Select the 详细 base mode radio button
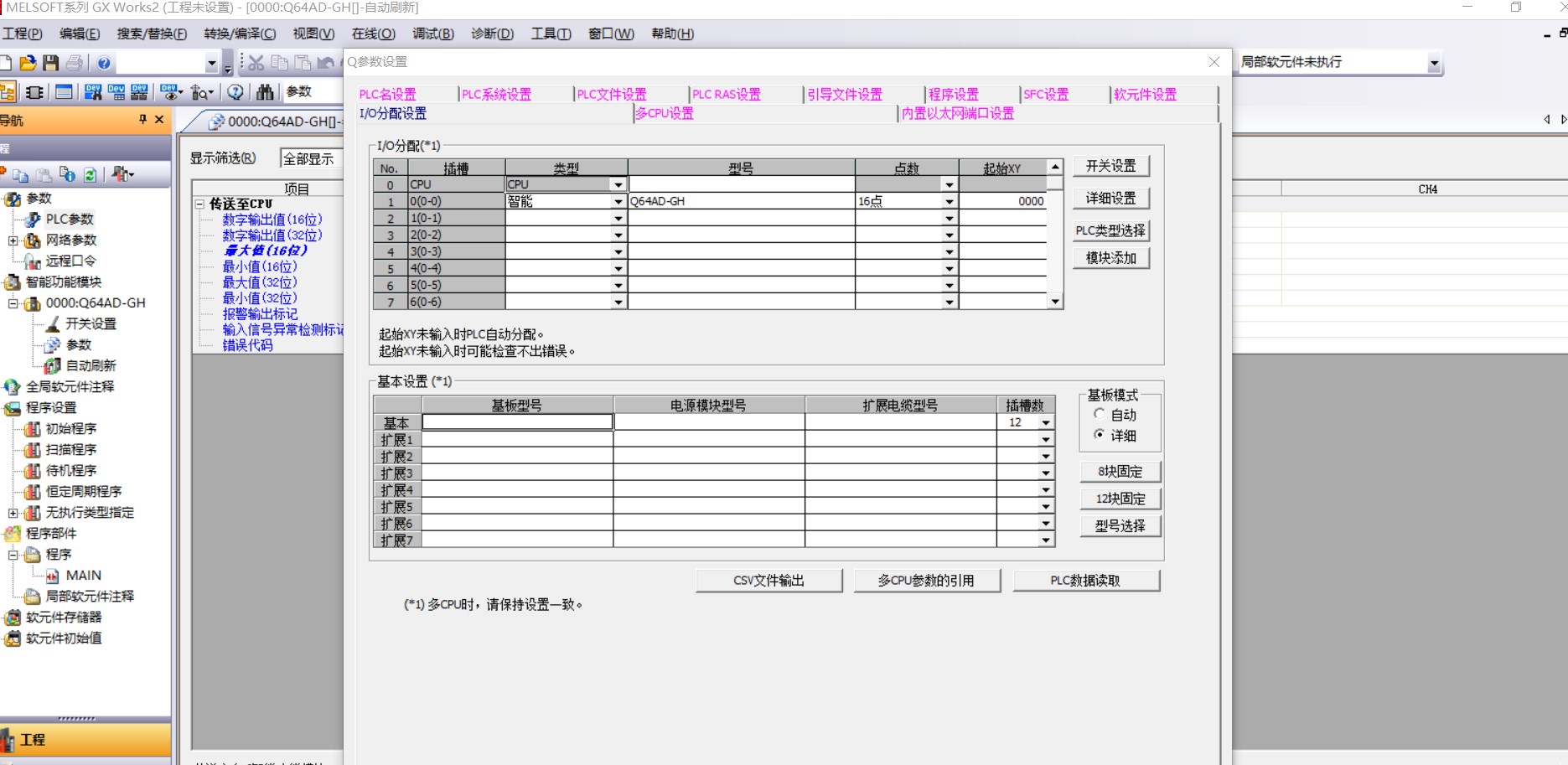This screenshot has width=1568, height=765. coord(1099,435)
